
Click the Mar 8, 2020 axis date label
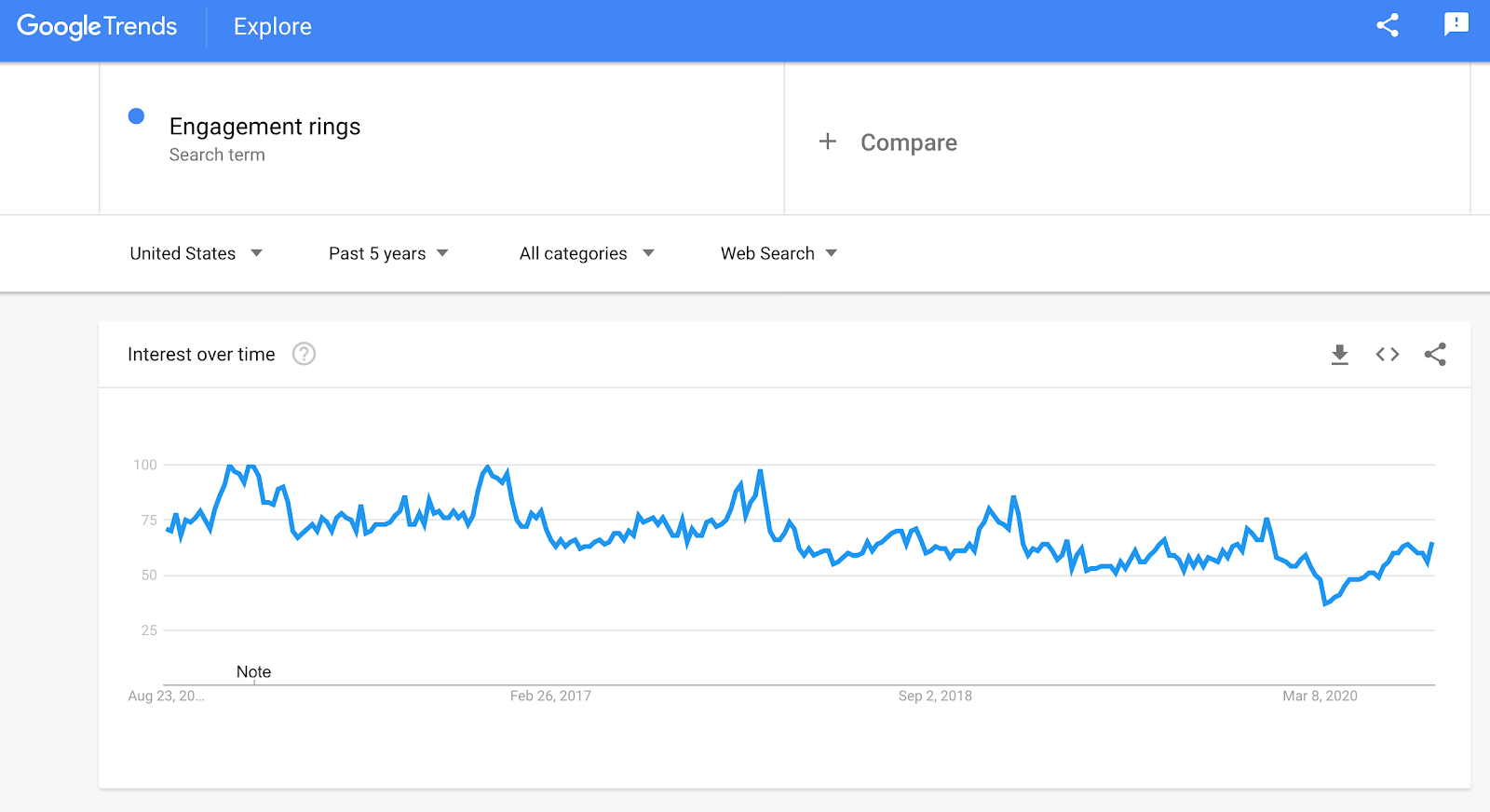[1320, 696]
